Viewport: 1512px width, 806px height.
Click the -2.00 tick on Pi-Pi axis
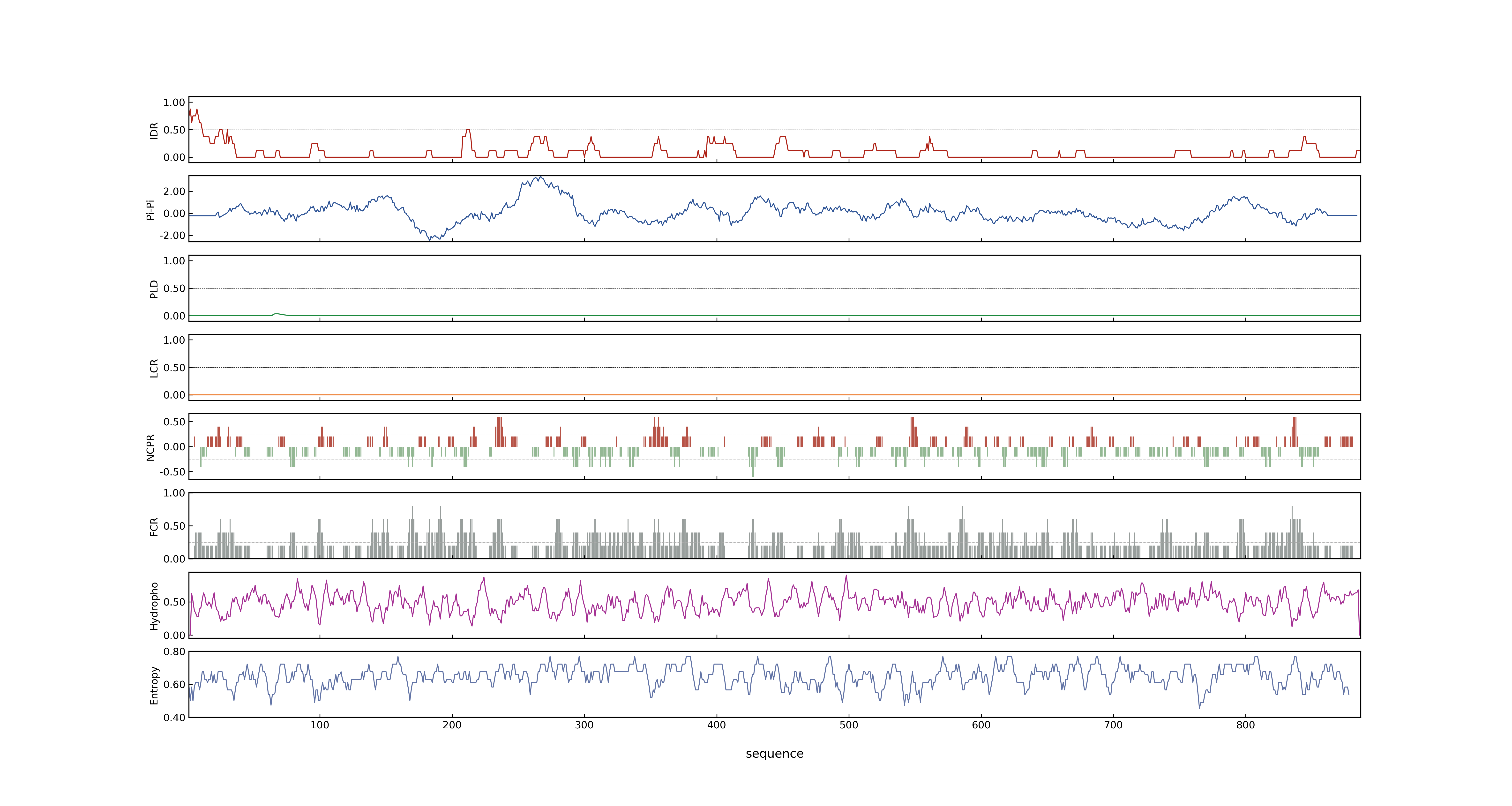point(172,235)
